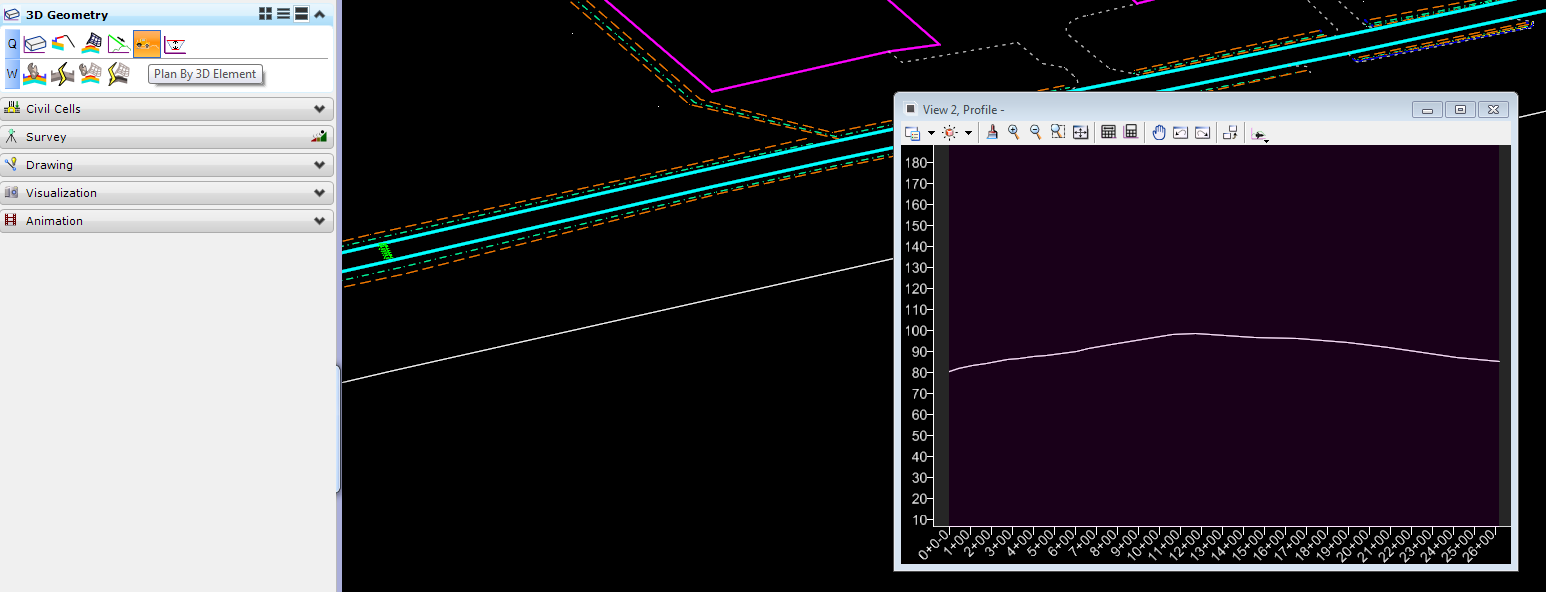The image size is (1546, 592).
Task: Click the View Next icon
Action: tap(1203, 132)
